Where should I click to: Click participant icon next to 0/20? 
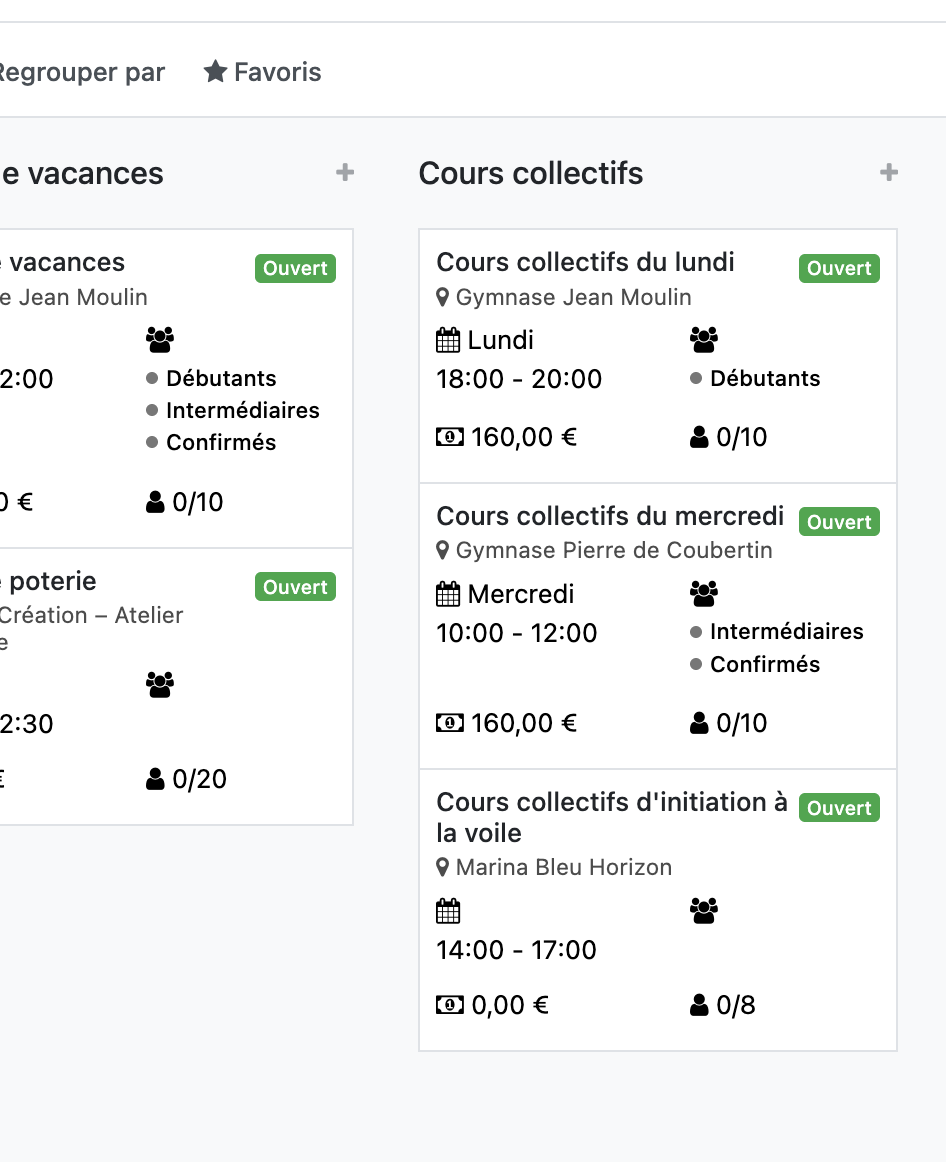point(156,779)
